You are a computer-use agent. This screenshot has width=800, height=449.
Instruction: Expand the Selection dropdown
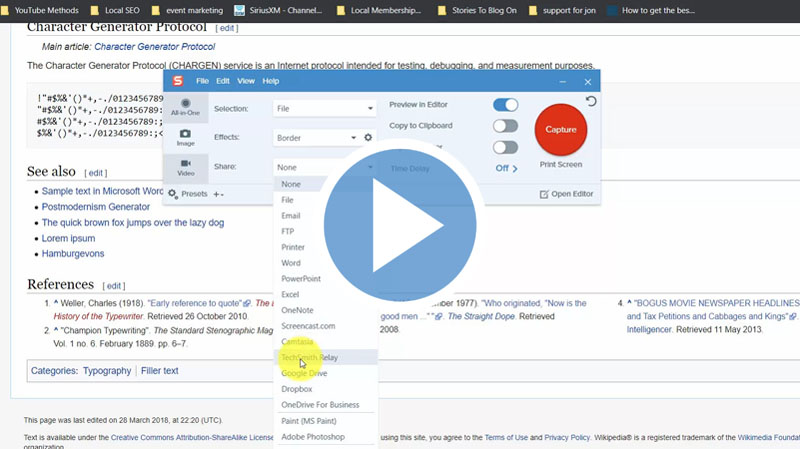point(324,108)
